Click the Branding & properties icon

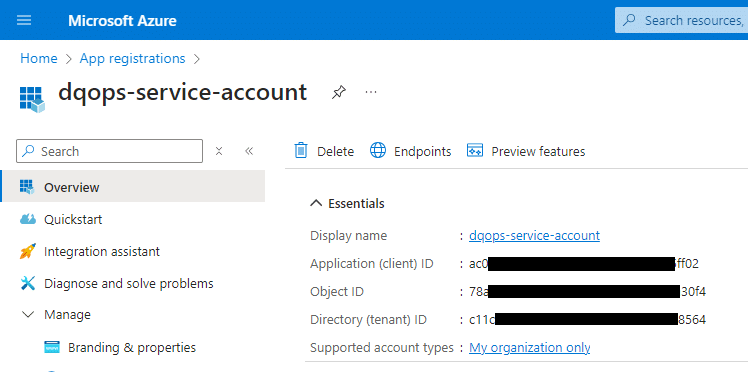click(52, 347)
